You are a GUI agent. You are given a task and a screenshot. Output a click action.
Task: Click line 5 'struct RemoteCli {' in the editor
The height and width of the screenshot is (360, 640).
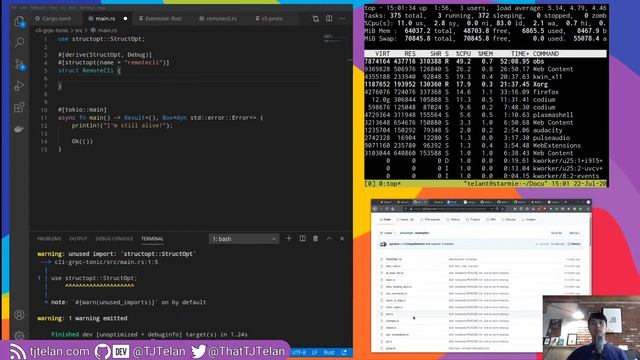[x=89, y=71]
